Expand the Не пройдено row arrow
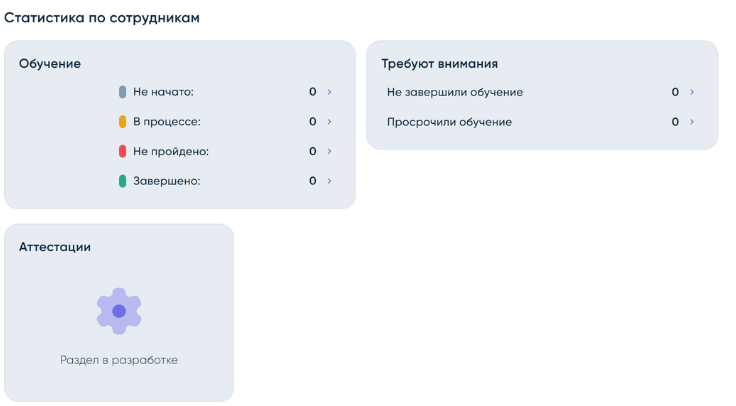 coord(329,152)
